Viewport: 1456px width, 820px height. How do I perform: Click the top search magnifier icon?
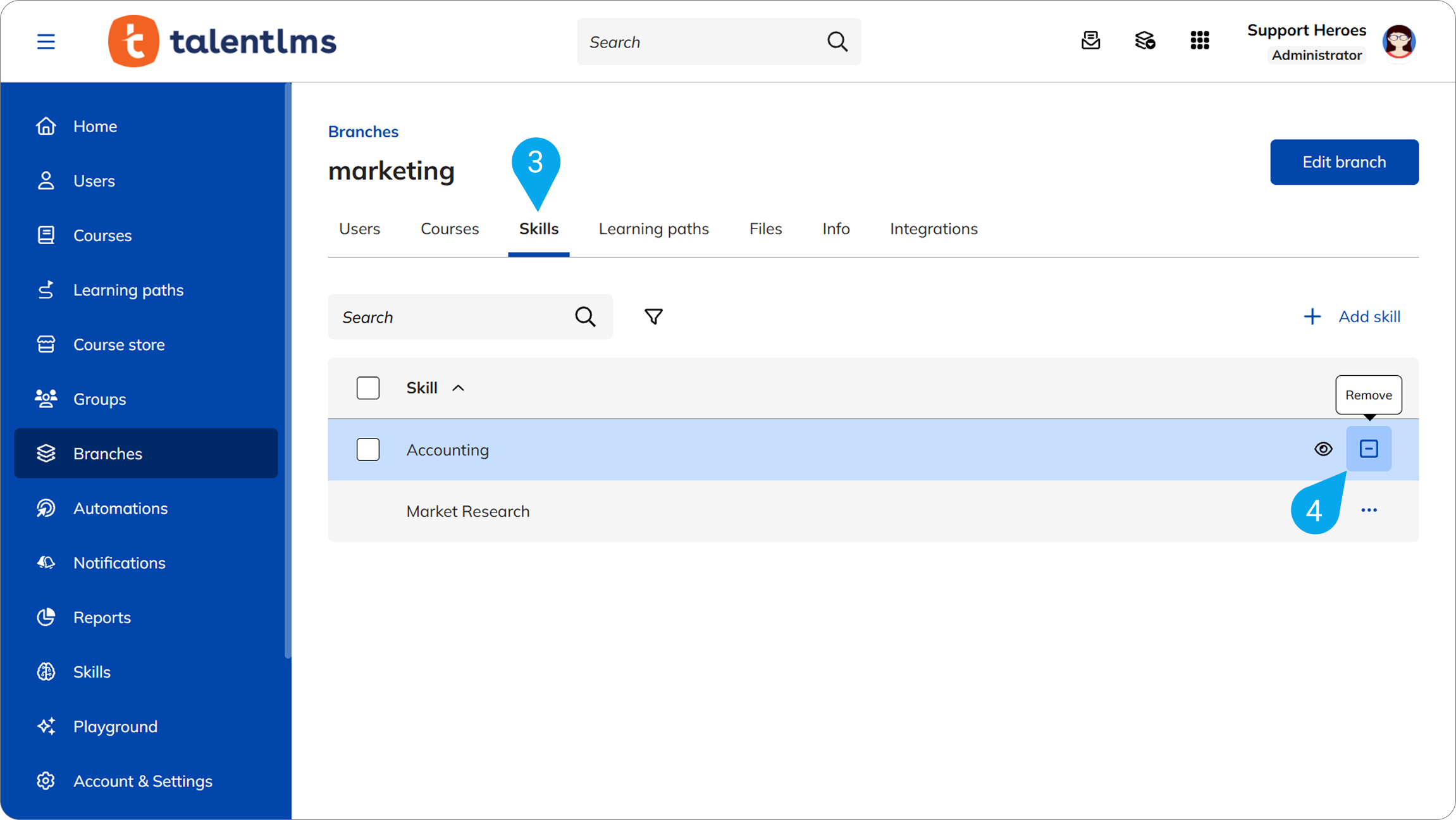point(837,42)
